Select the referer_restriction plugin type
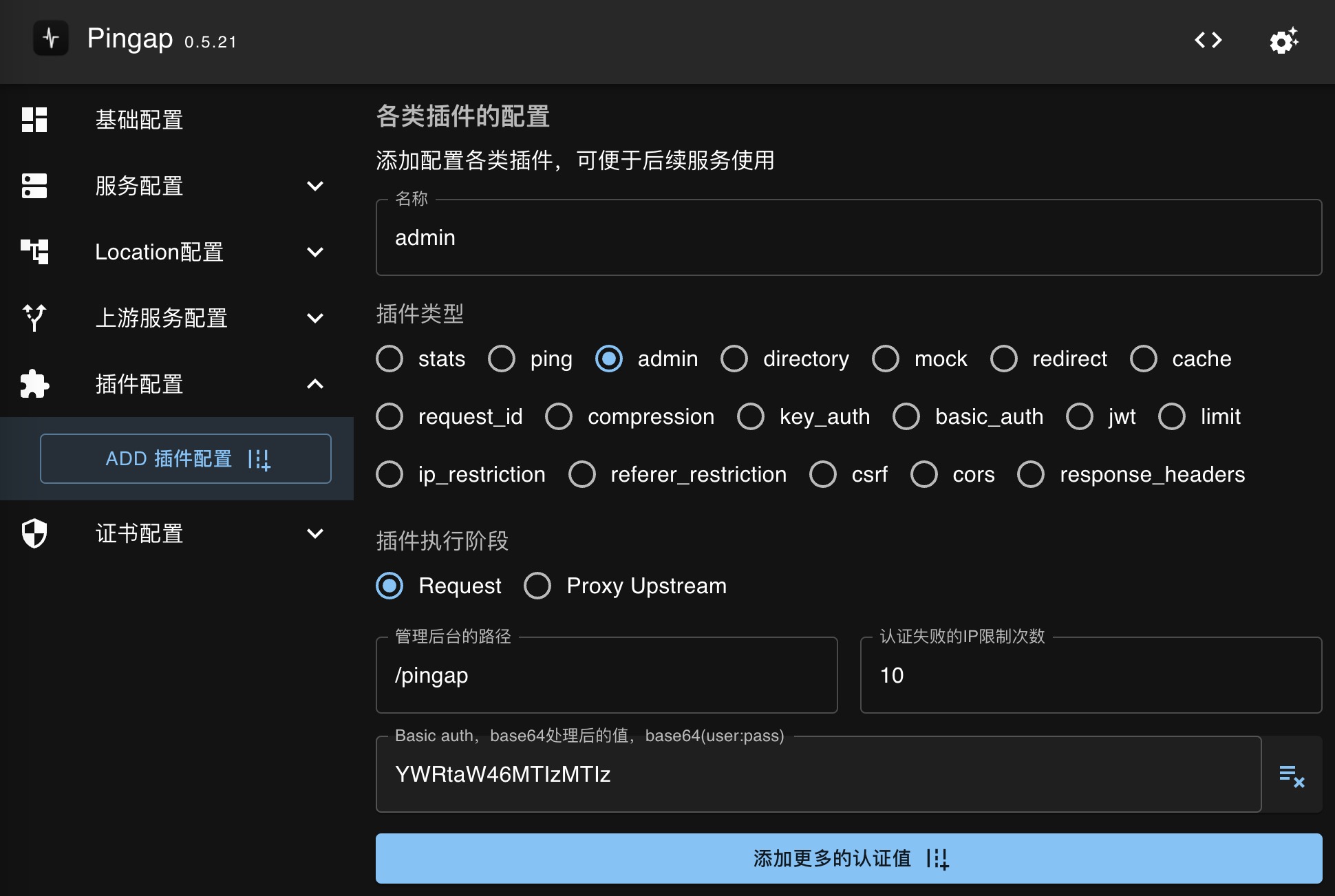1335x896 pixels. (x=582, y=474)
